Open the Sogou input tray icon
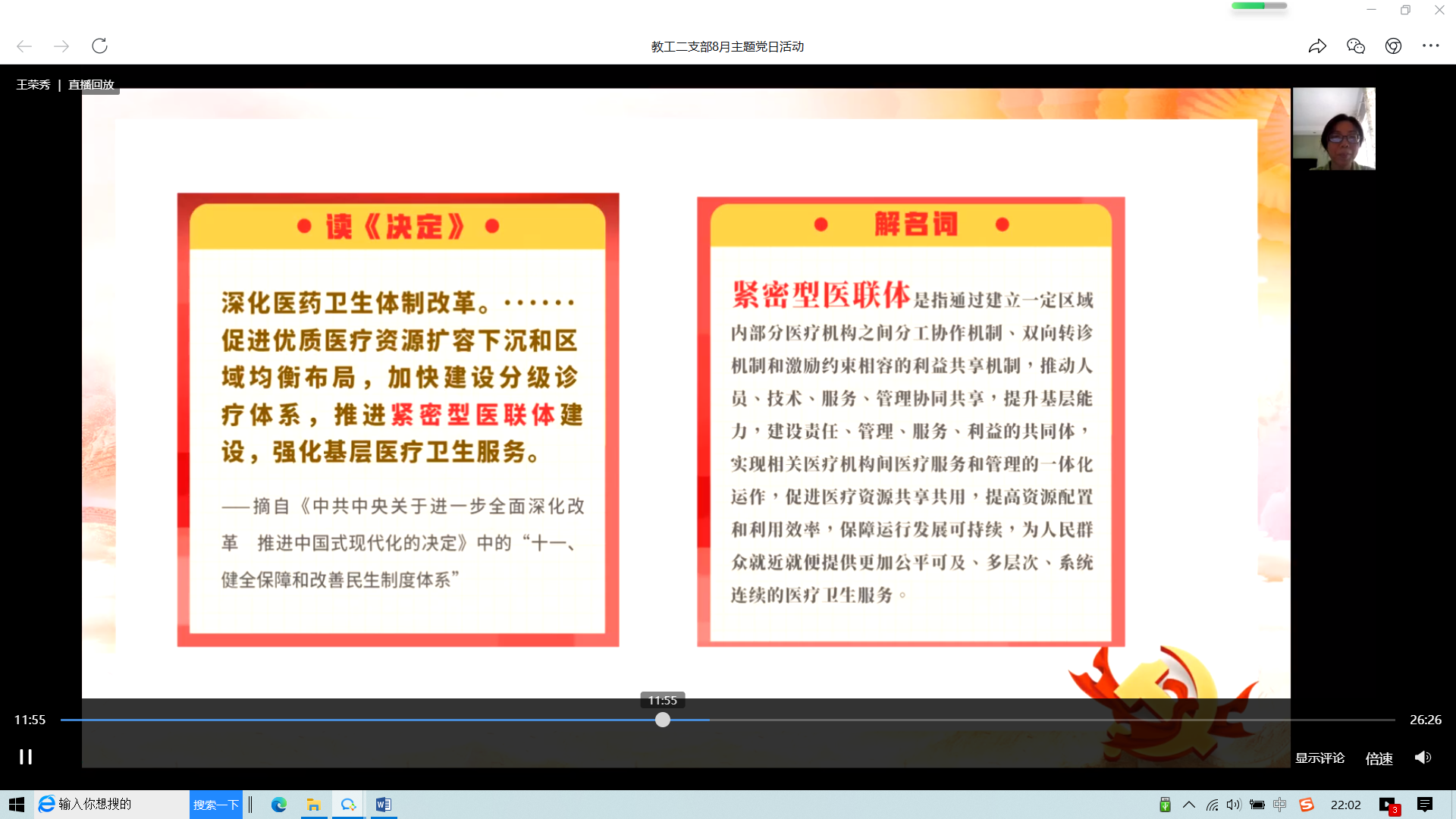The image size is (1456, 819). 1307,805
